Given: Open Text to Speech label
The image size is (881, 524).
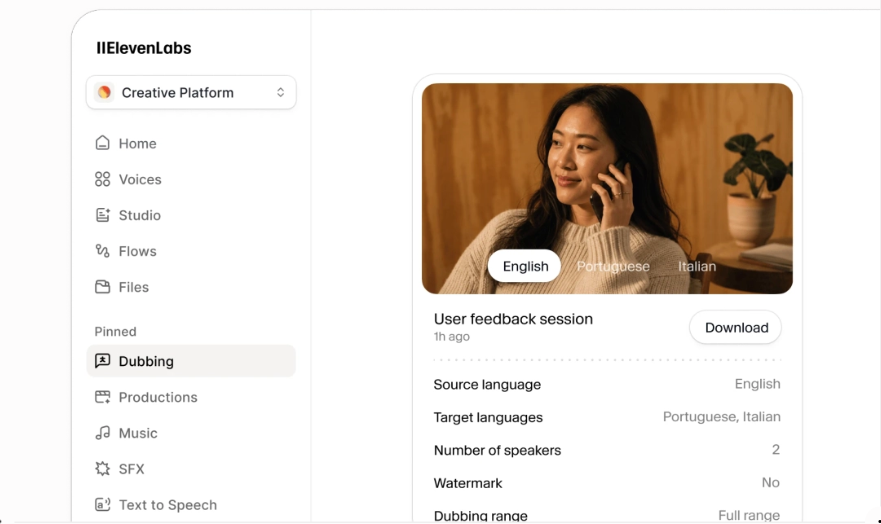Looking at the screenshot, I should [x=167, y=505].
